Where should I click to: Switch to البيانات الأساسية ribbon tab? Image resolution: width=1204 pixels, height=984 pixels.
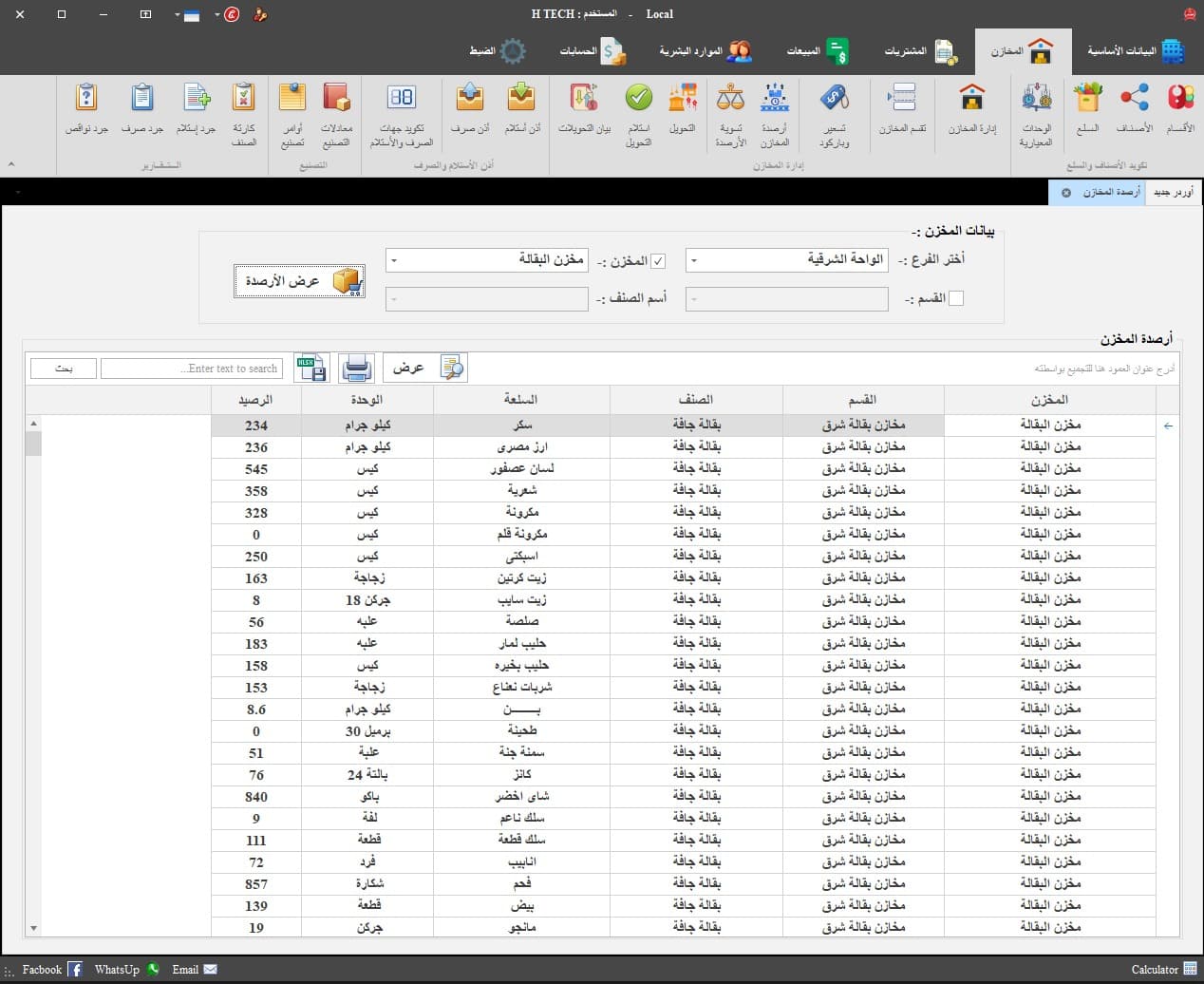click(x=1136, y=51)
